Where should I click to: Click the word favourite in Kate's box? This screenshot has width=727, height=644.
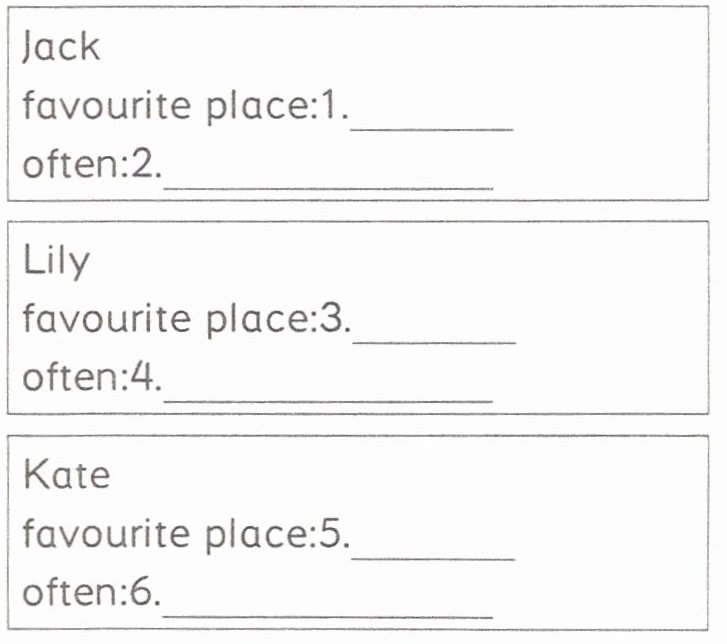tap(107, 535)
